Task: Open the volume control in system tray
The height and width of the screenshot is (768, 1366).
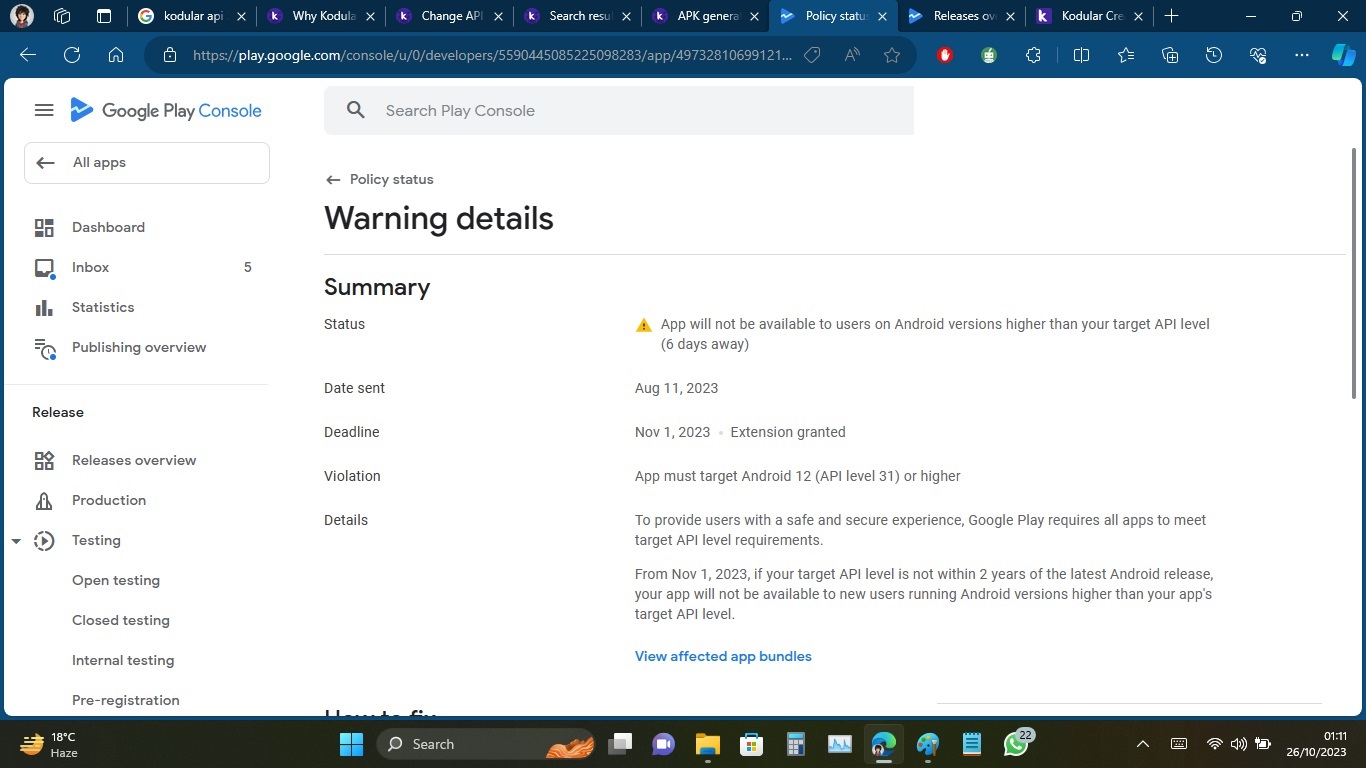Action: 1239,744
